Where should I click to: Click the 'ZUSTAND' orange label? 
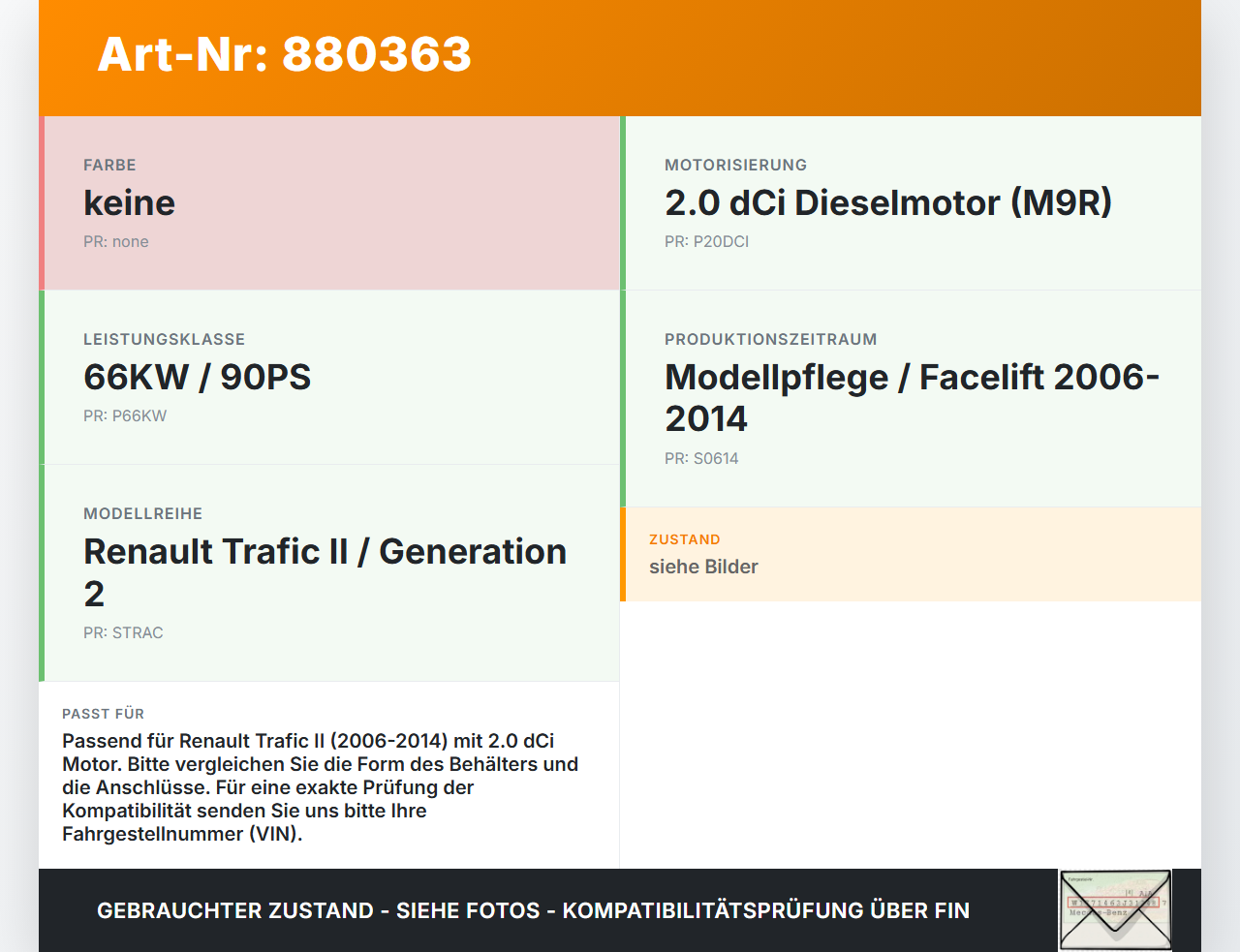[x=685, y=540]
